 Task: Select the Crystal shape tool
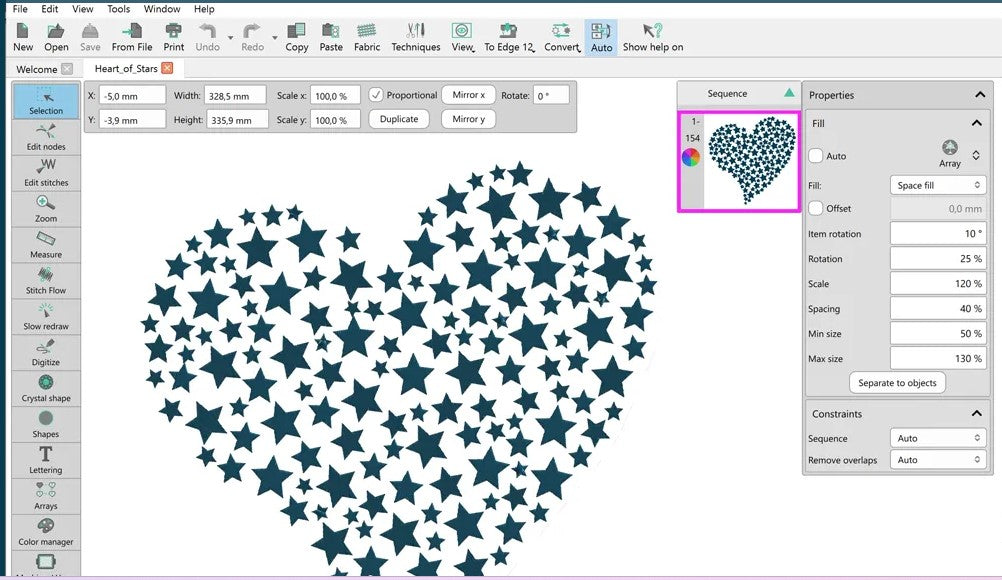pos(46,389)
